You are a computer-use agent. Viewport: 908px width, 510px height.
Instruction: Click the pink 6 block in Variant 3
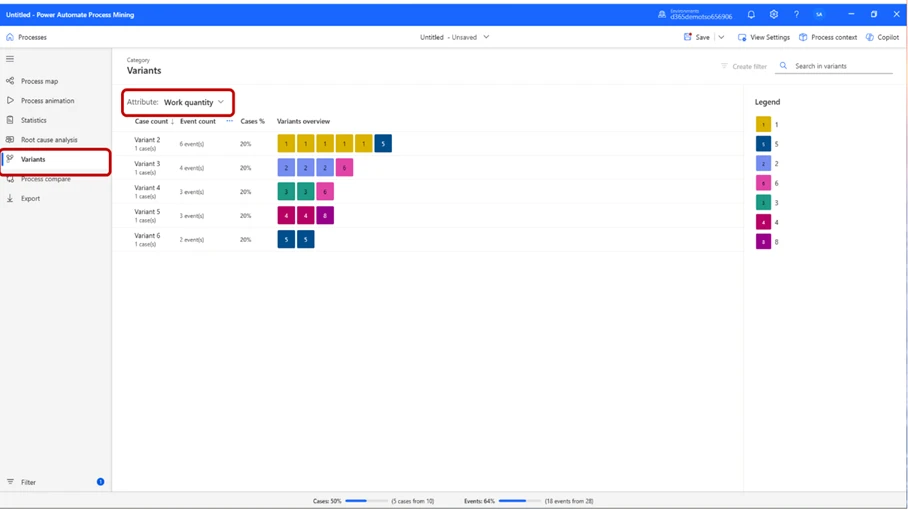point(344,168)
